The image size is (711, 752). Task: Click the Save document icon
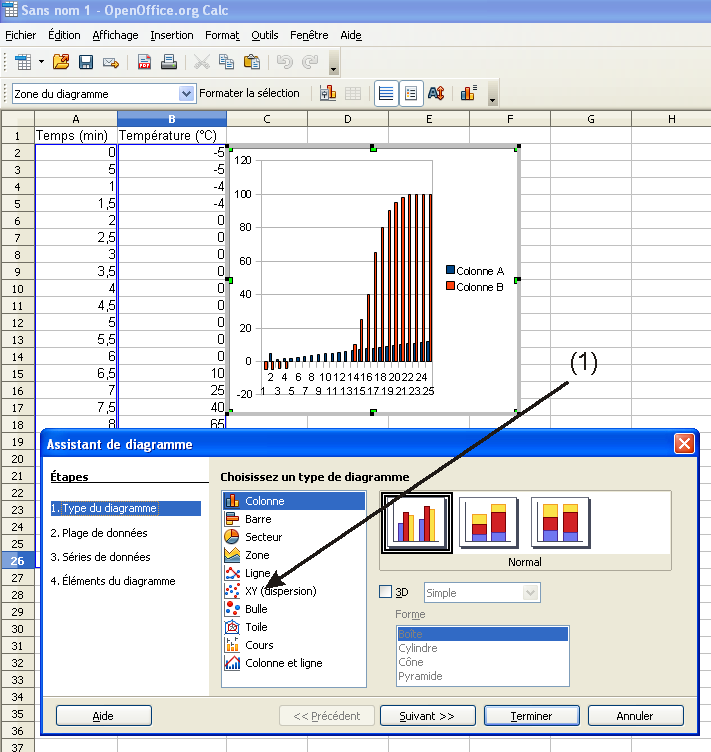click(86, 62)
